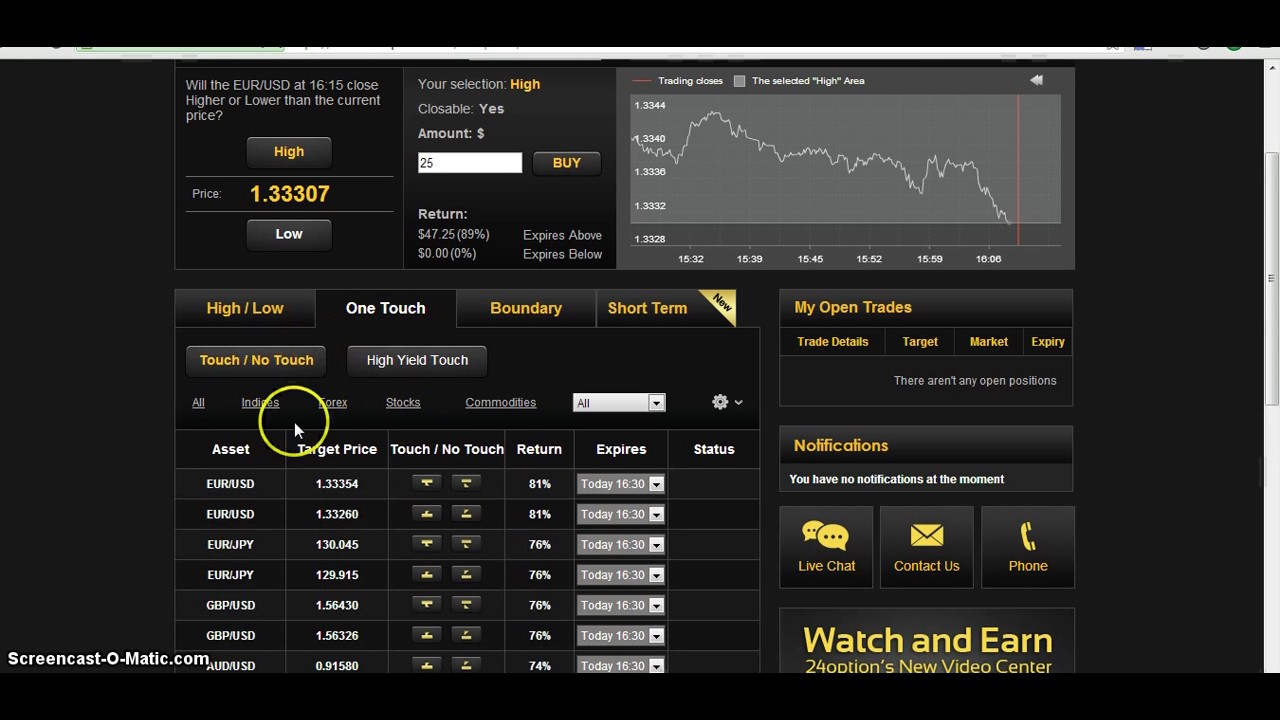Click No Touch icon for GBP/USD 1.56430
This screenshot has width=1280, height=720.
(466, 605)
